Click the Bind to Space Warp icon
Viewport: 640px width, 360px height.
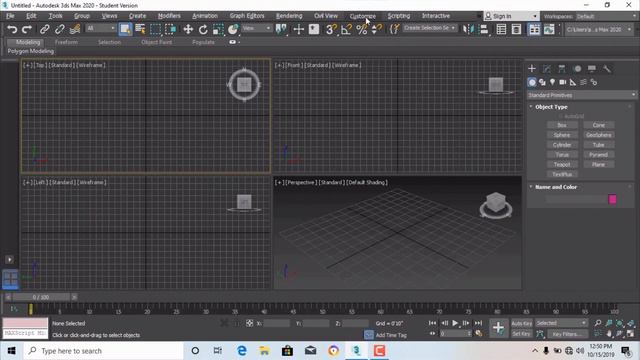(75, 29)
